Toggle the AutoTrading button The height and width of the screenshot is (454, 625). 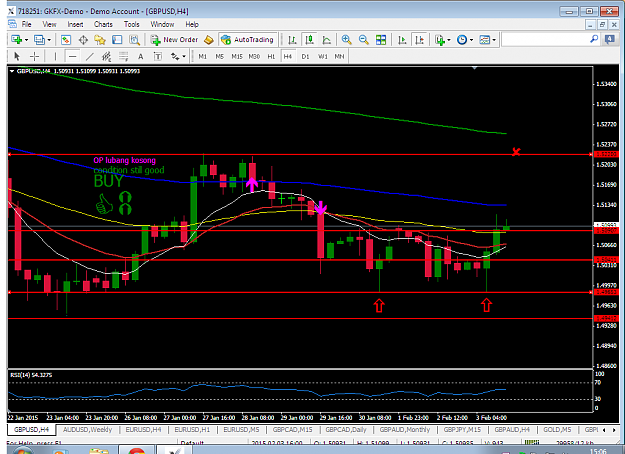[248, 39]
